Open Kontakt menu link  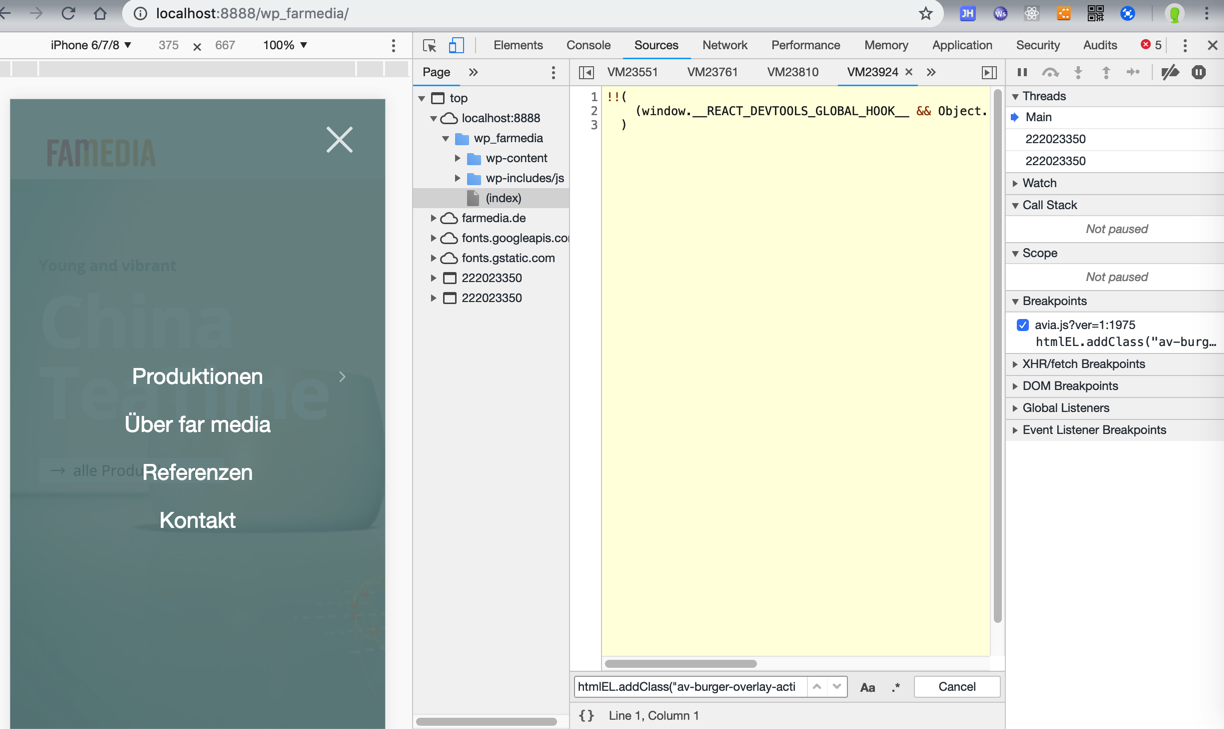[x=197, y=520]
